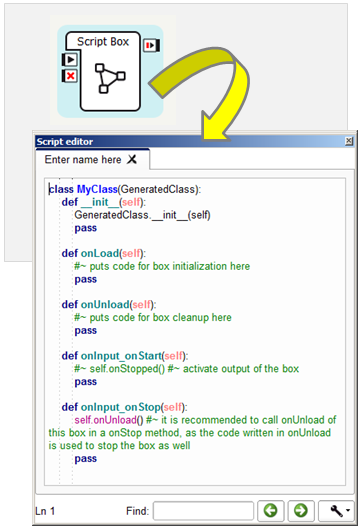This screenshot has height=530, width=361.
Task: Click the 'GeneratedClass.__init__(self)' line
Action: click(x=142, y=215)
